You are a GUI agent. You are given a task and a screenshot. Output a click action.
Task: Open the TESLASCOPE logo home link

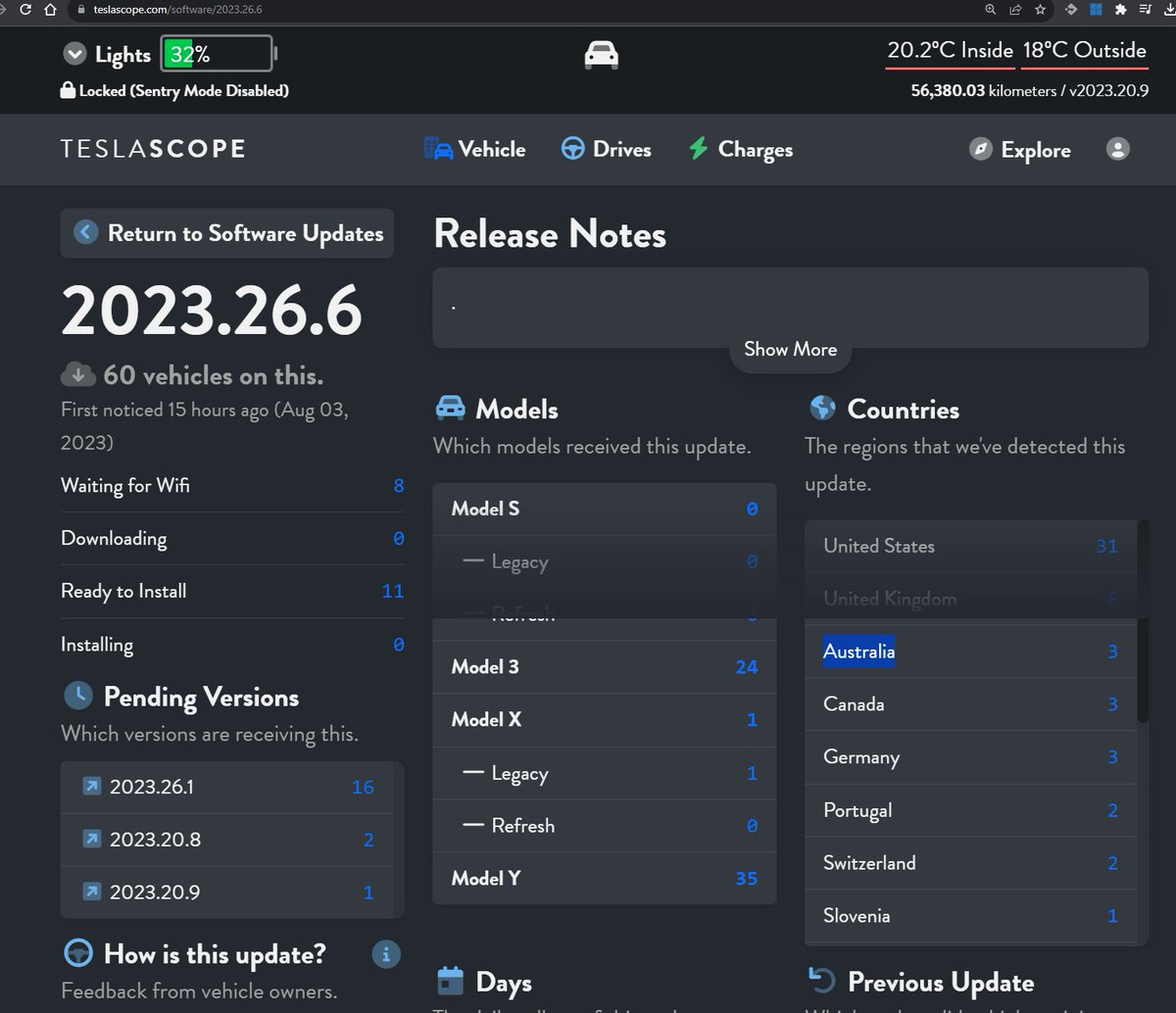(153, 149)
